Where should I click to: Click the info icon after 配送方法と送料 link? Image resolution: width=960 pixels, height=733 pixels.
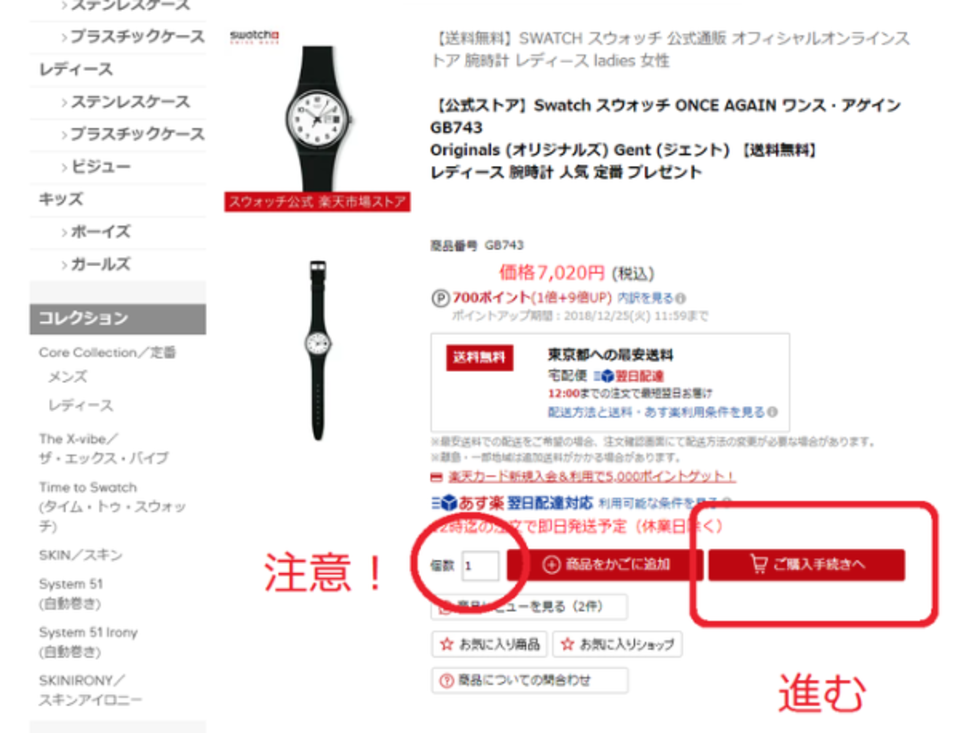(773, 412)
